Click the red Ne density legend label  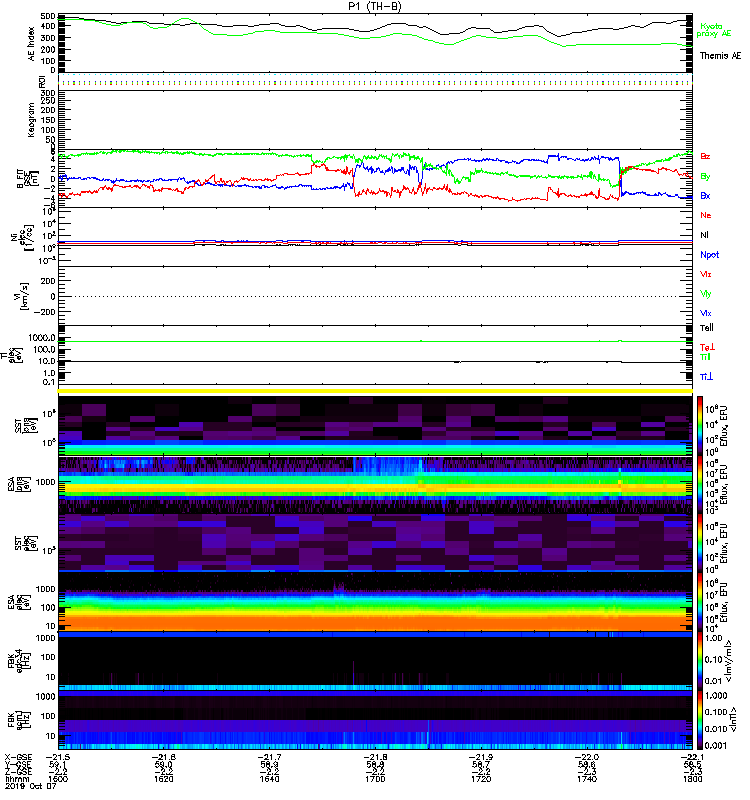coord(706,216)
